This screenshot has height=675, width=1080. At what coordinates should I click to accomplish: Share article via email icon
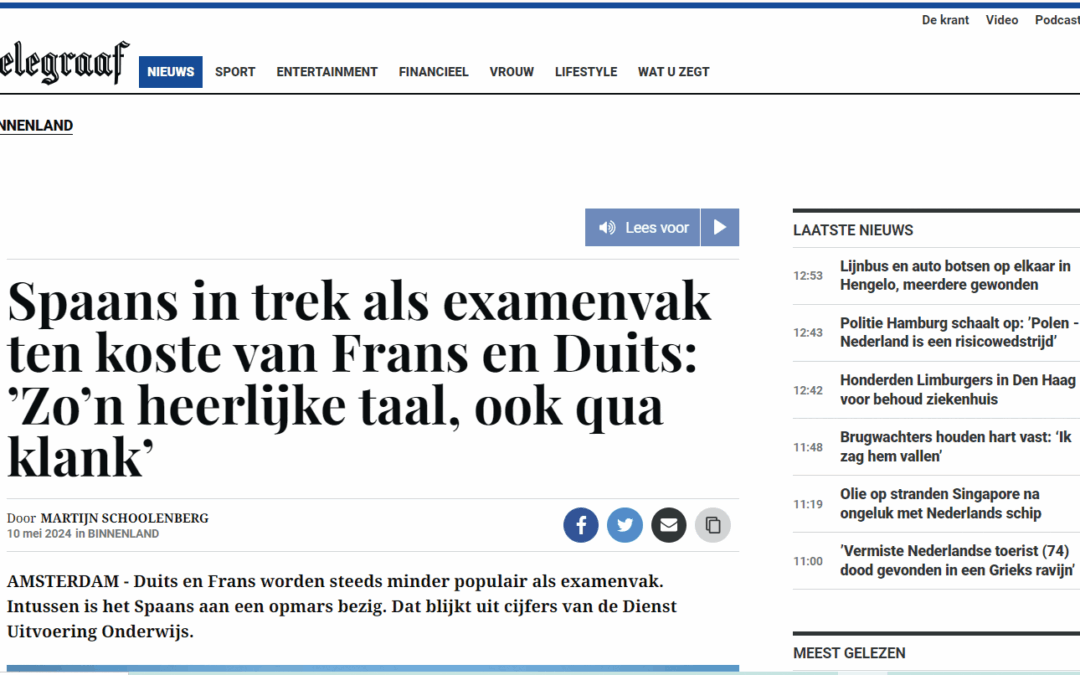tap(669, 525)
